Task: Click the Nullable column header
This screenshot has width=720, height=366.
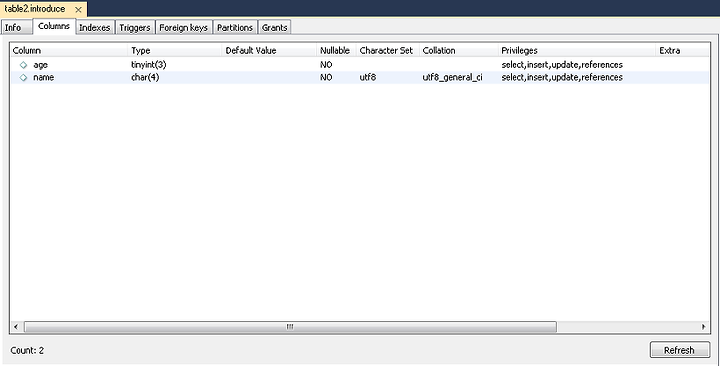Action: pyautogui.click(x=336, y=51)
